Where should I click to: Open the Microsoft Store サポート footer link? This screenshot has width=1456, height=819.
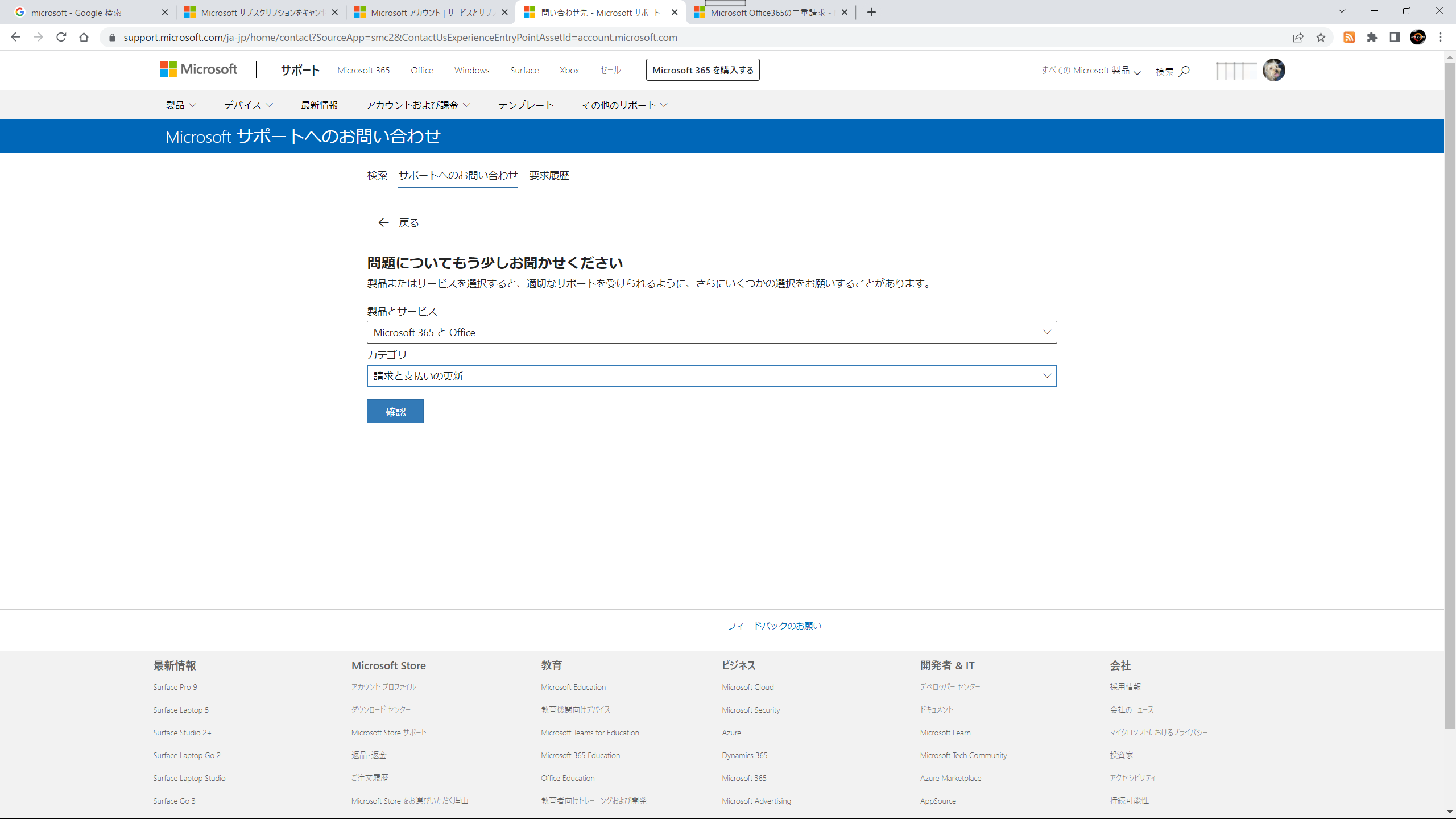pos(388,733)
